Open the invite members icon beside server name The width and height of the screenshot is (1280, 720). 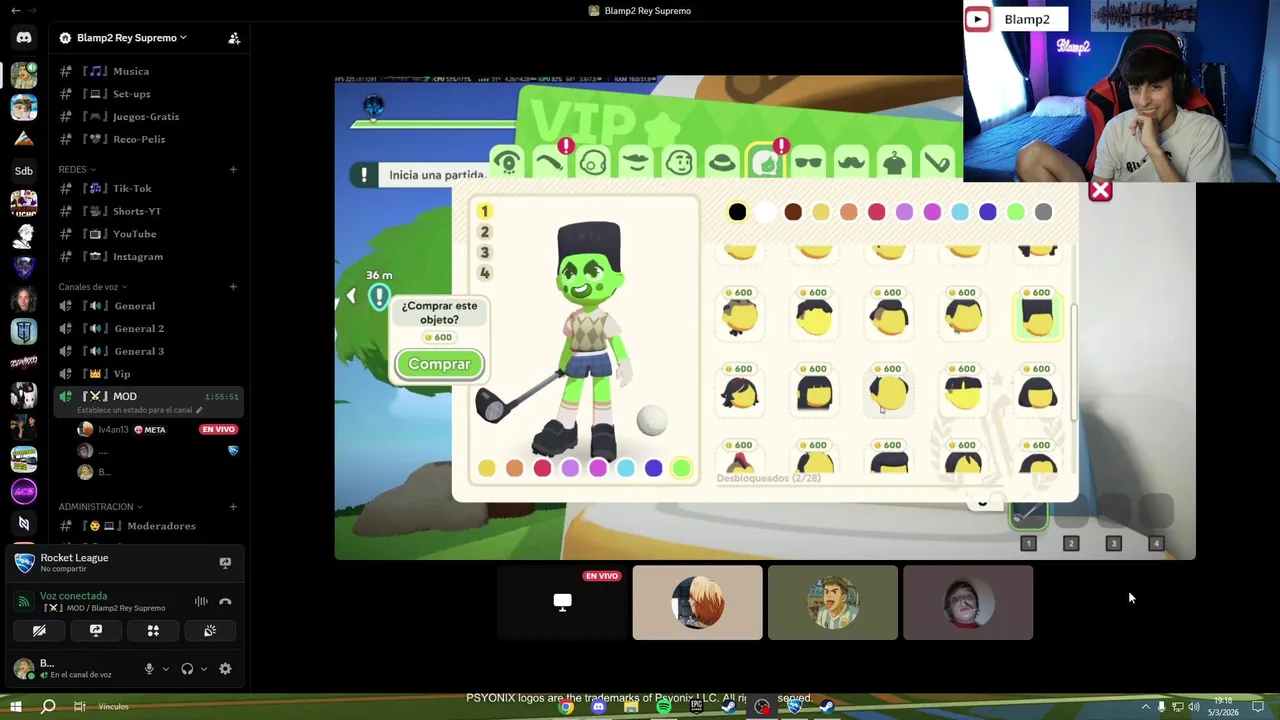pos(234,38)
